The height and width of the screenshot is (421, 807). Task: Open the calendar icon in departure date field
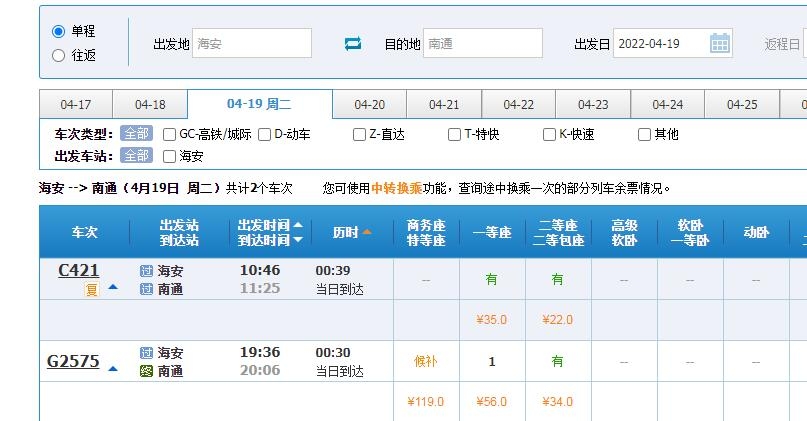tap(720, 43)
